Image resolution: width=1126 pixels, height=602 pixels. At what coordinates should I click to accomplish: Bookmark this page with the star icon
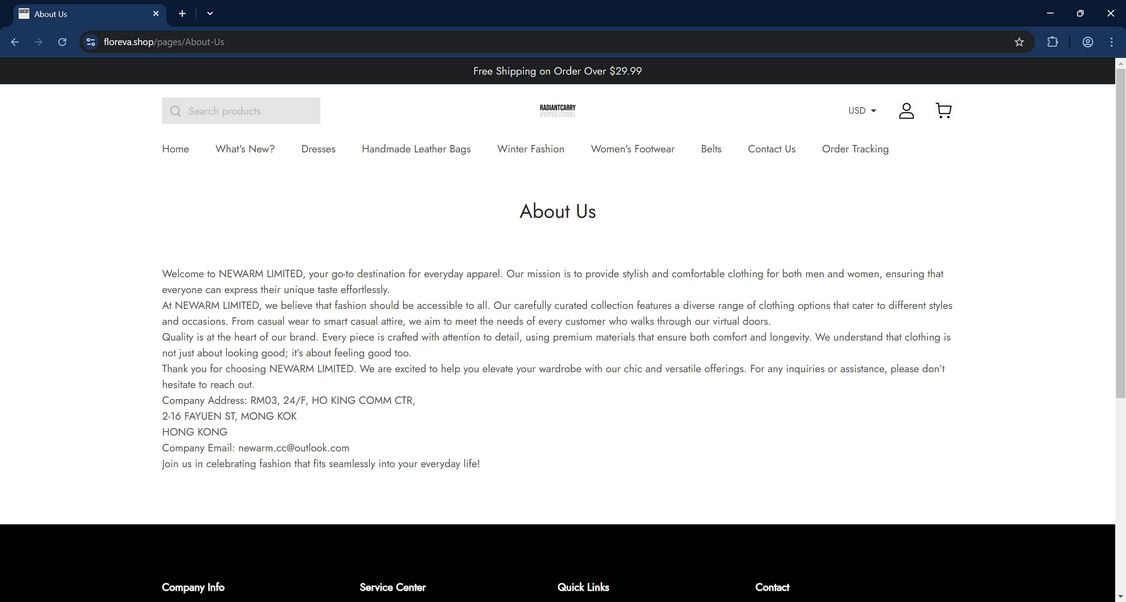(1019, 42)
